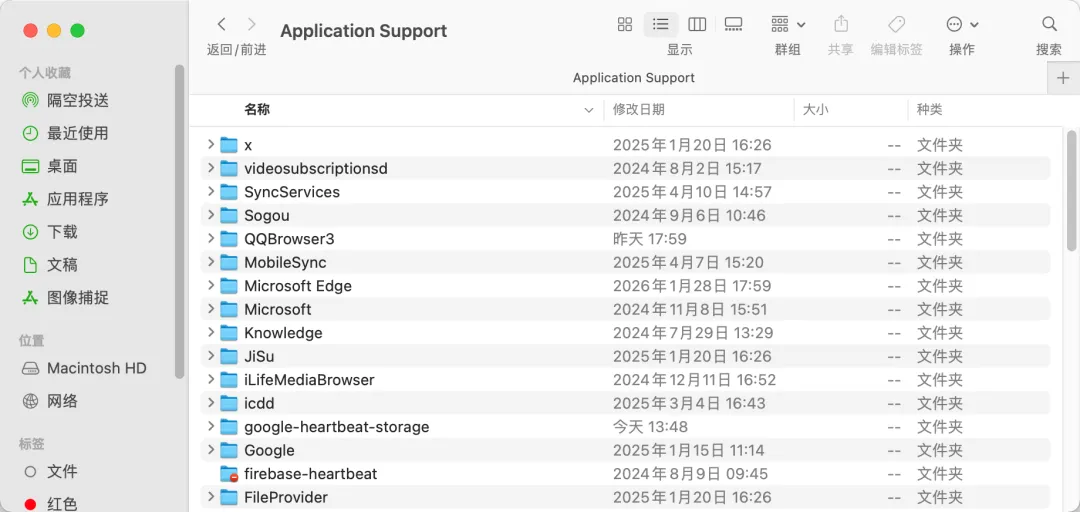
Task: Switch to icon grid view
Action: (625, 24)
